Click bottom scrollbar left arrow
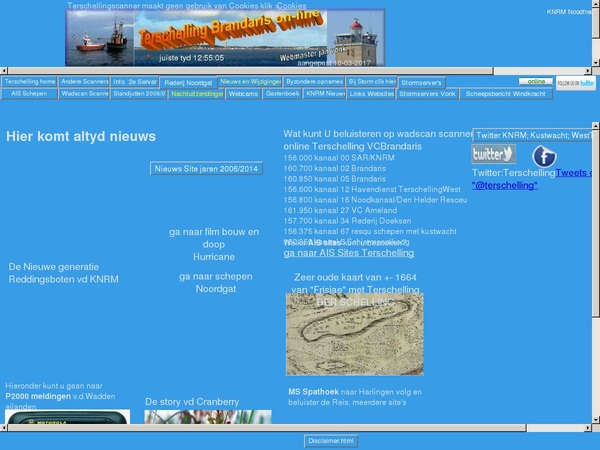 click(x=3, y=428)
